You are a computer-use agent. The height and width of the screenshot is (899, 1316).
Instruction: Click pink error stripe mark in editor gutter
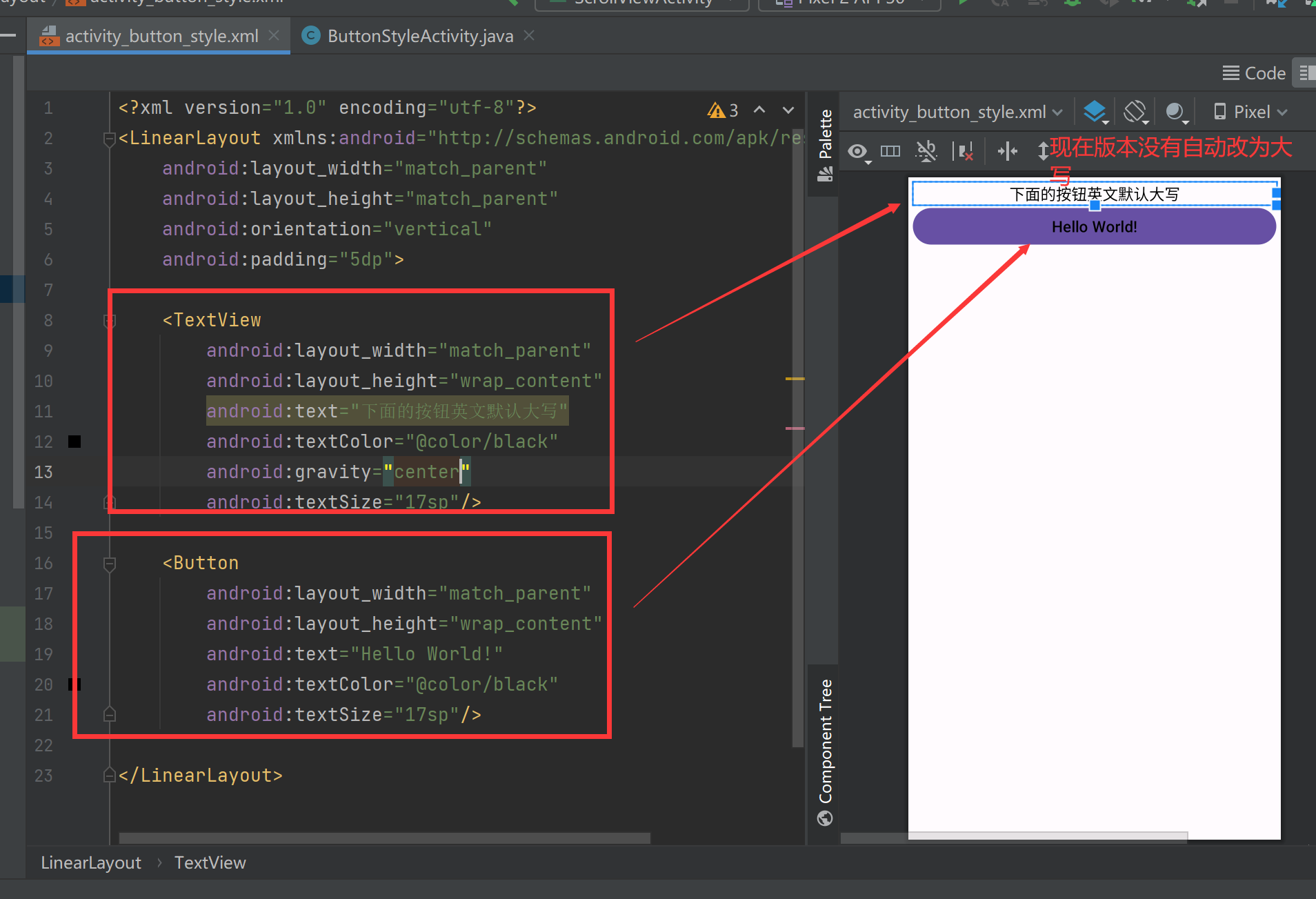pyautogui.click(x=795, y=428)
